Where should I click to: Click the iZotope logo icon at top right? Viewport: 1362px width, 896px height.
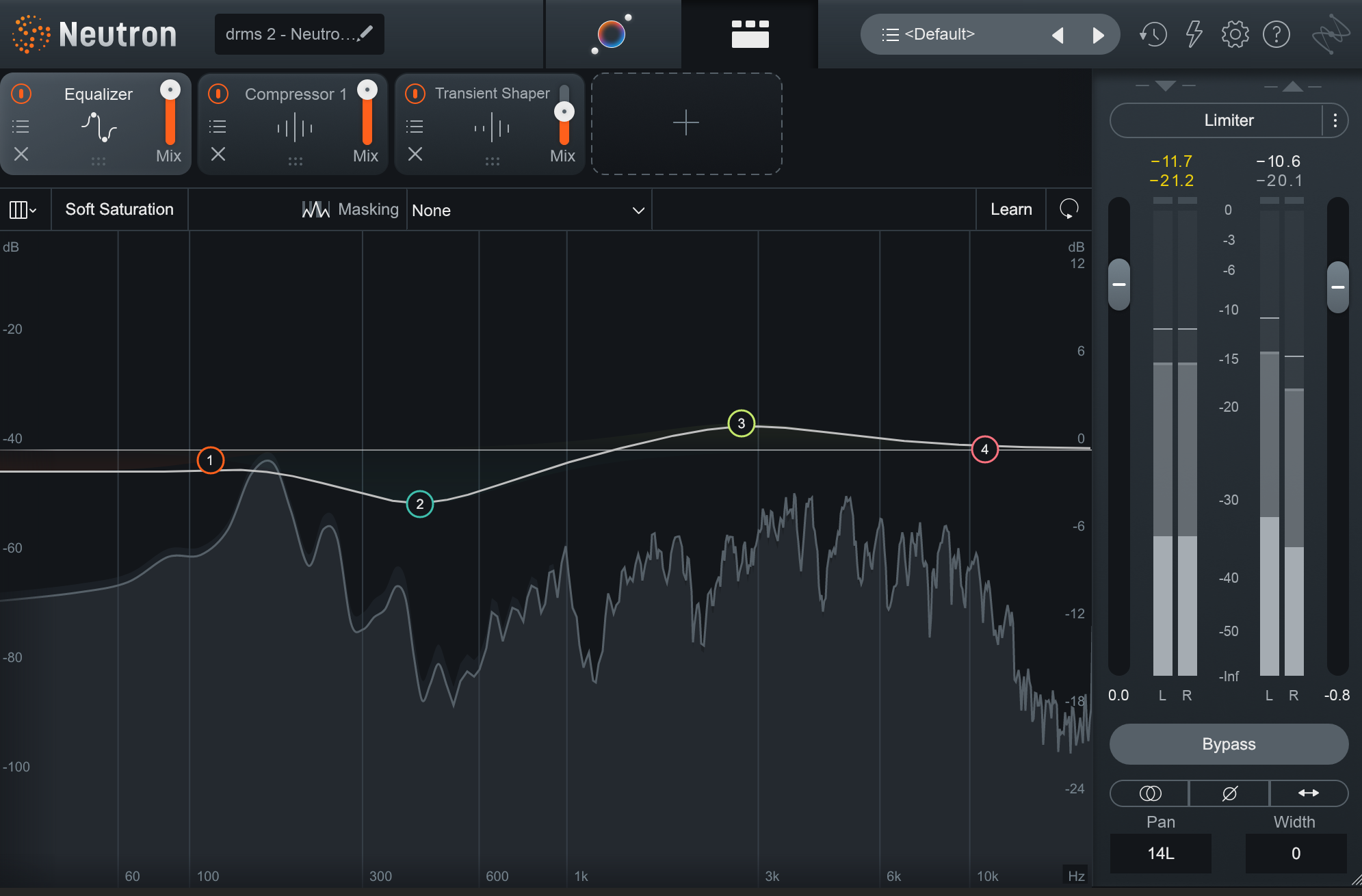tap(1331, 34)
